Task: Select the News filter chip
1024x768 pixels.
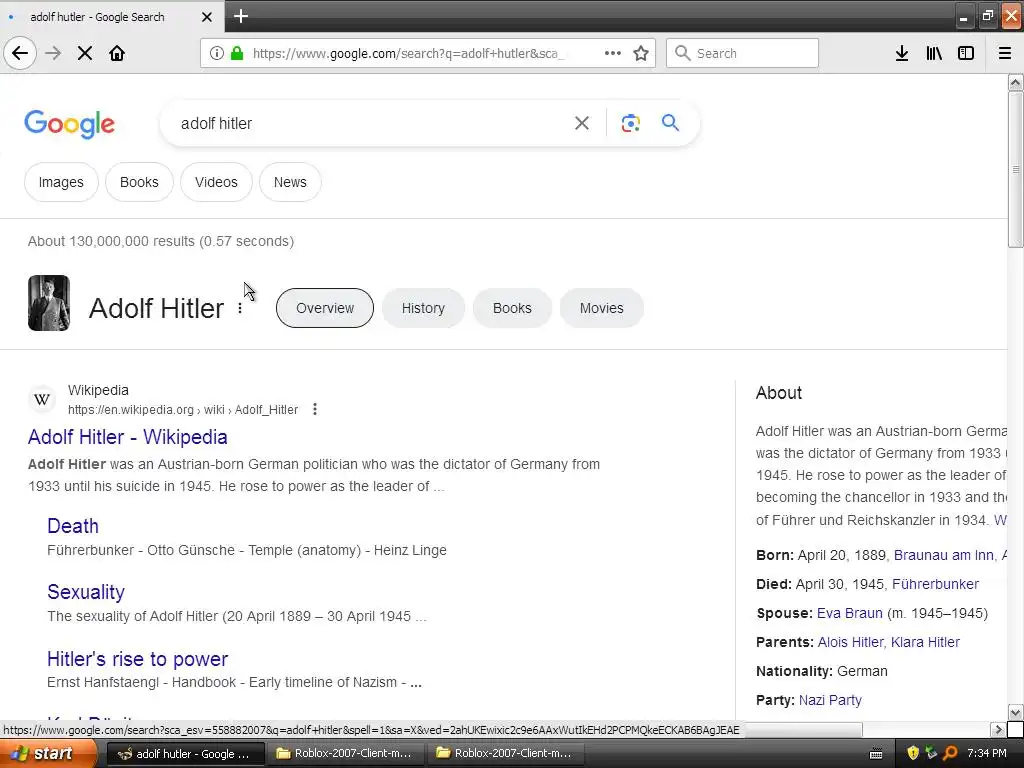Action: click(x=290, y=182)
